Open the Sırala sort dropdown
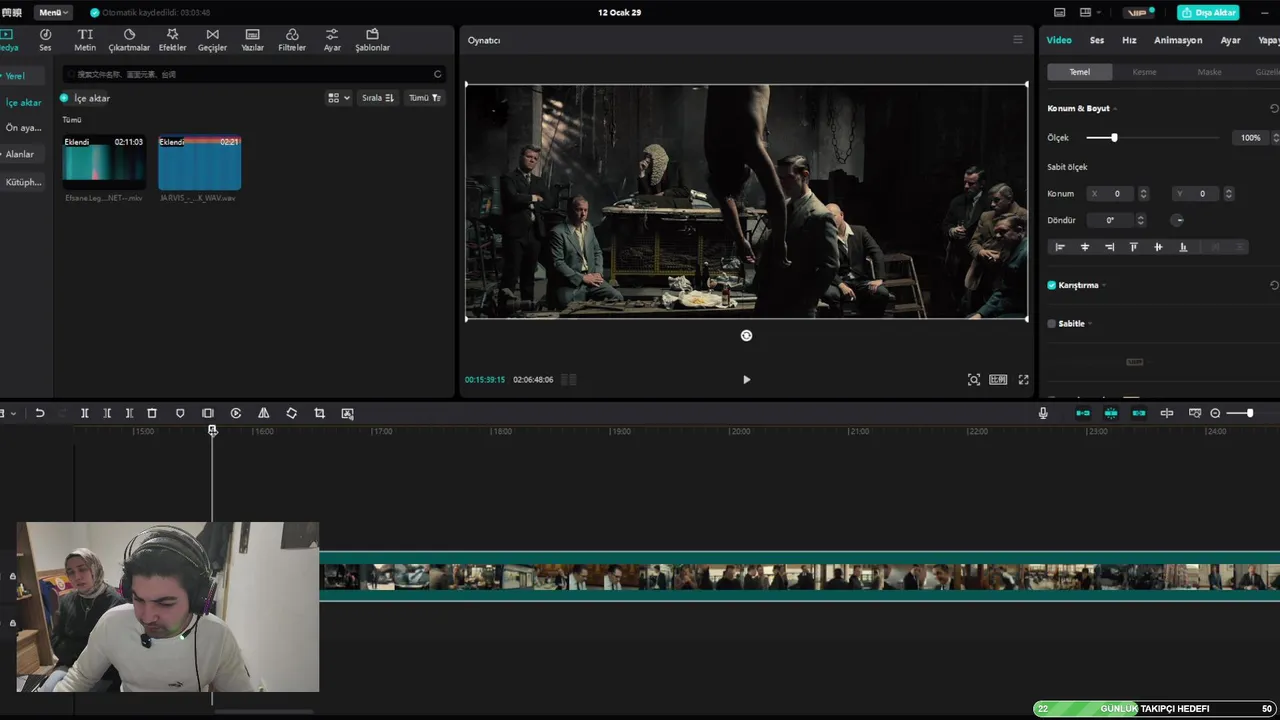The width and height of the screenshot is (1280, 720). point(377,98)
